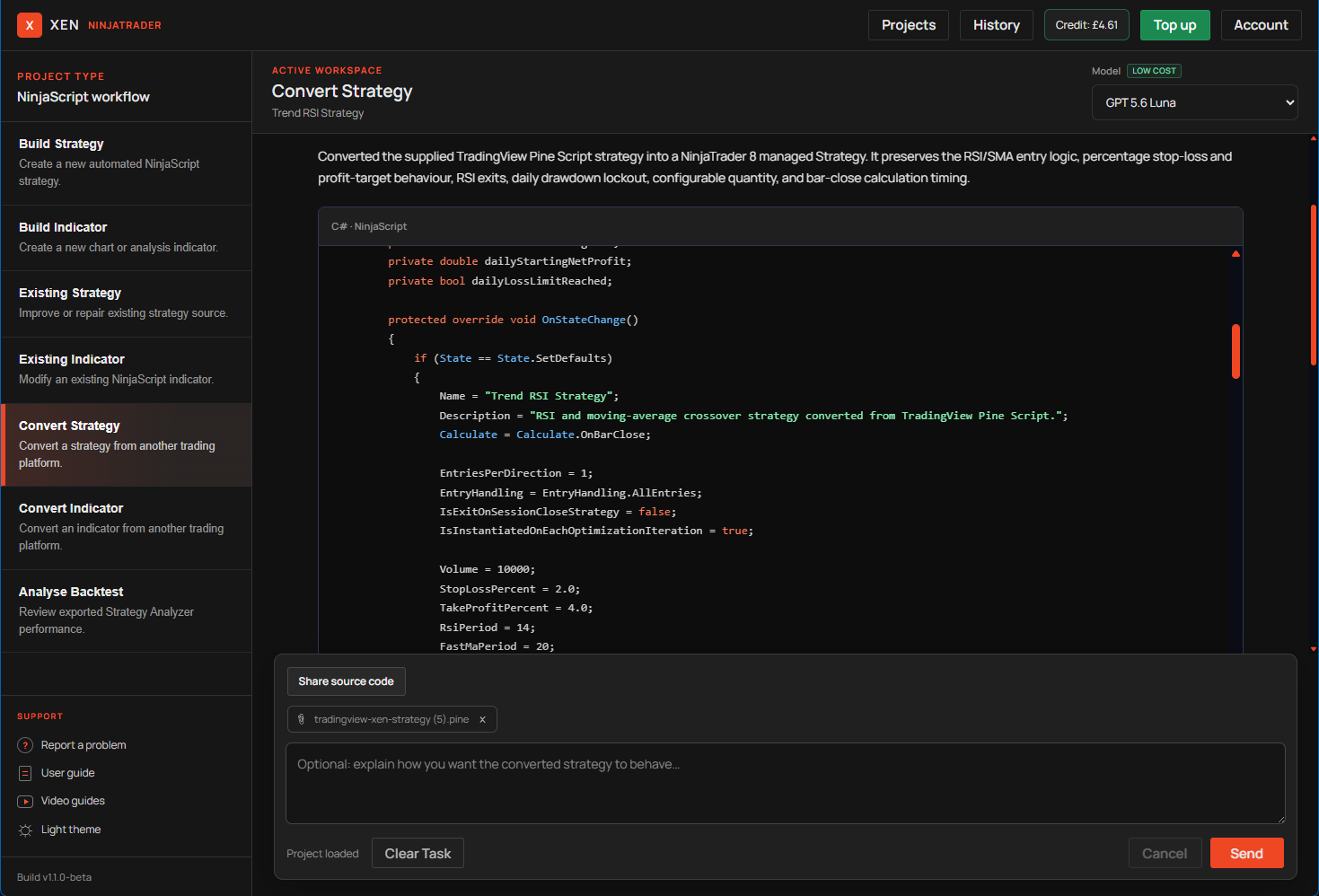Click the User guide document icon
The height and width of the screenshot is (896, 1319).
tap(25, 773)
